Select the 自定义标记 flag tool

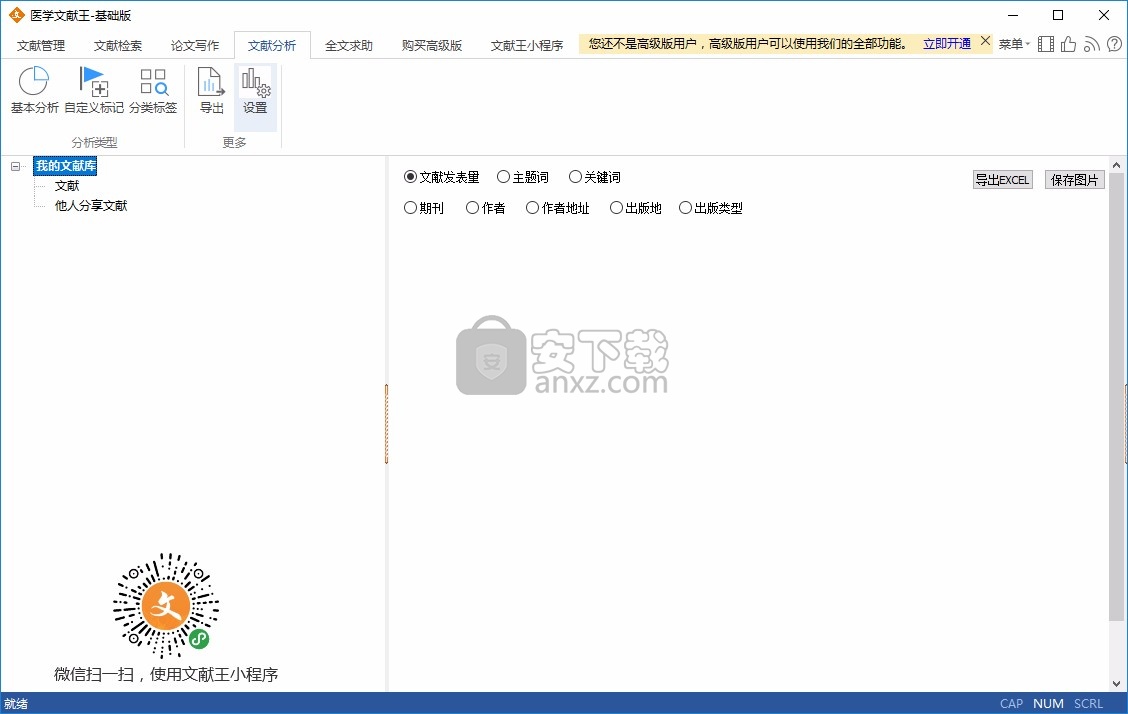tap(94, 90)
